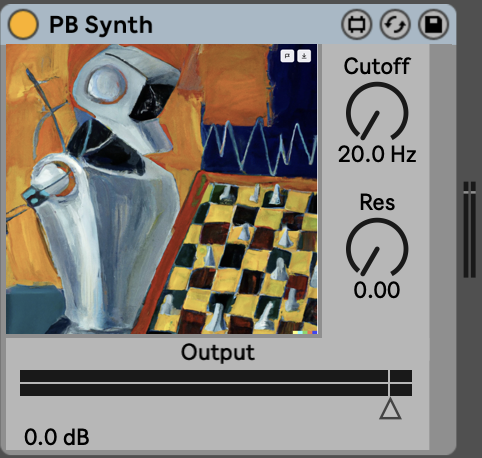Screen dimensions: 482x458
Task: Click the Output level meter bar
Action: click(216, 383)
